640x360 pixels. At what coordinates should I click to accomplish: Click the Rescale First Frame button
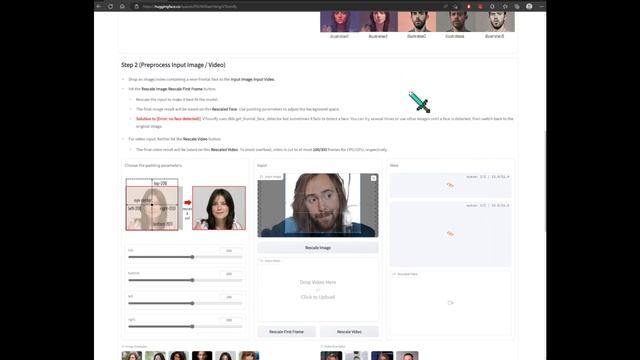coord(287,331)
